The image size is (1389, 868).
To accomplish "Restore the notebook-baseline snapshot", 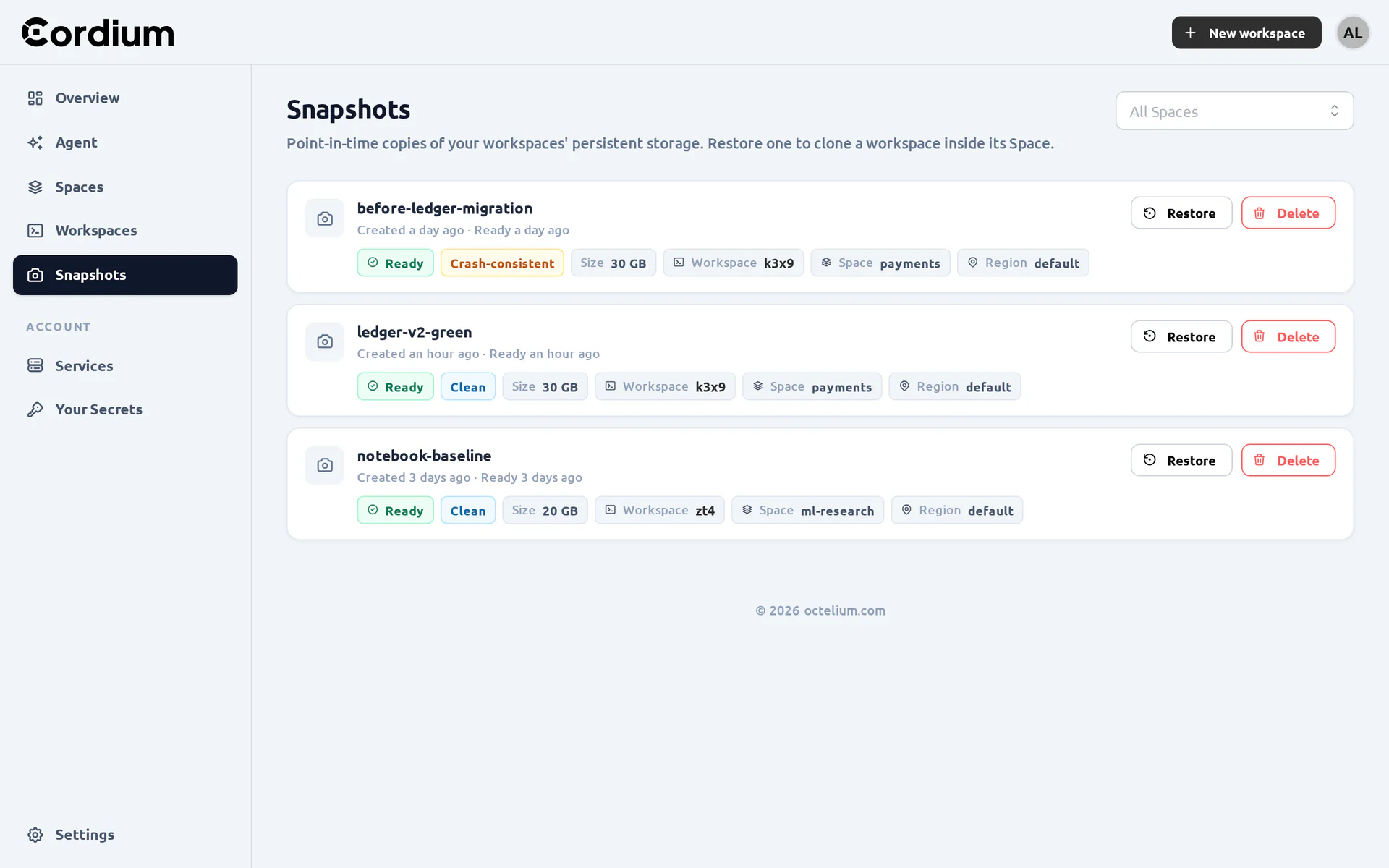I will [x=1181, y=460].
